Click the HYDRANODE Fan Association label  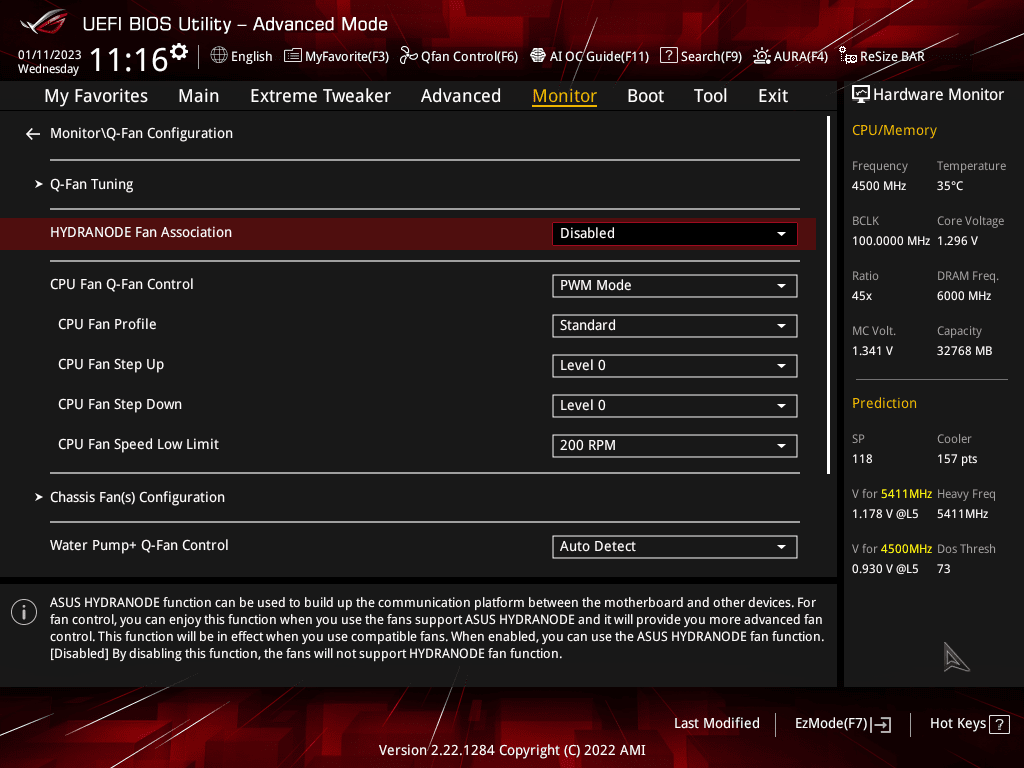[141, 232]
